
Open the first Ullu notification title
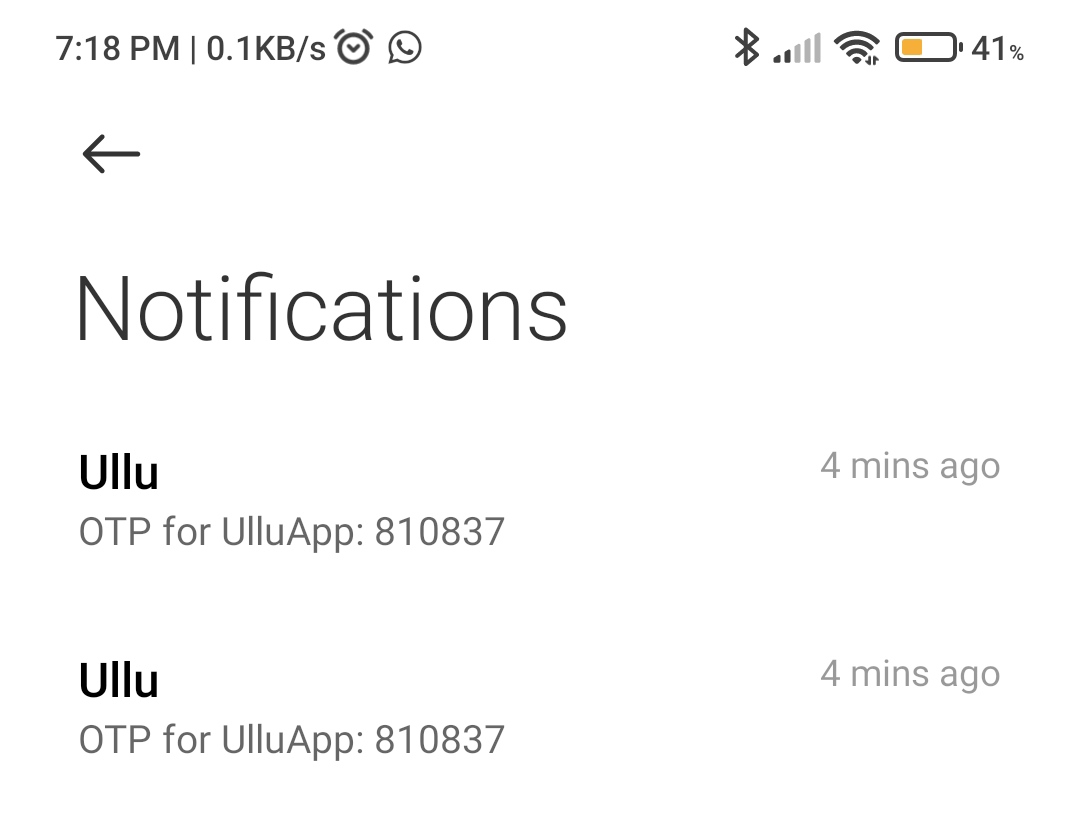[119, 473]
